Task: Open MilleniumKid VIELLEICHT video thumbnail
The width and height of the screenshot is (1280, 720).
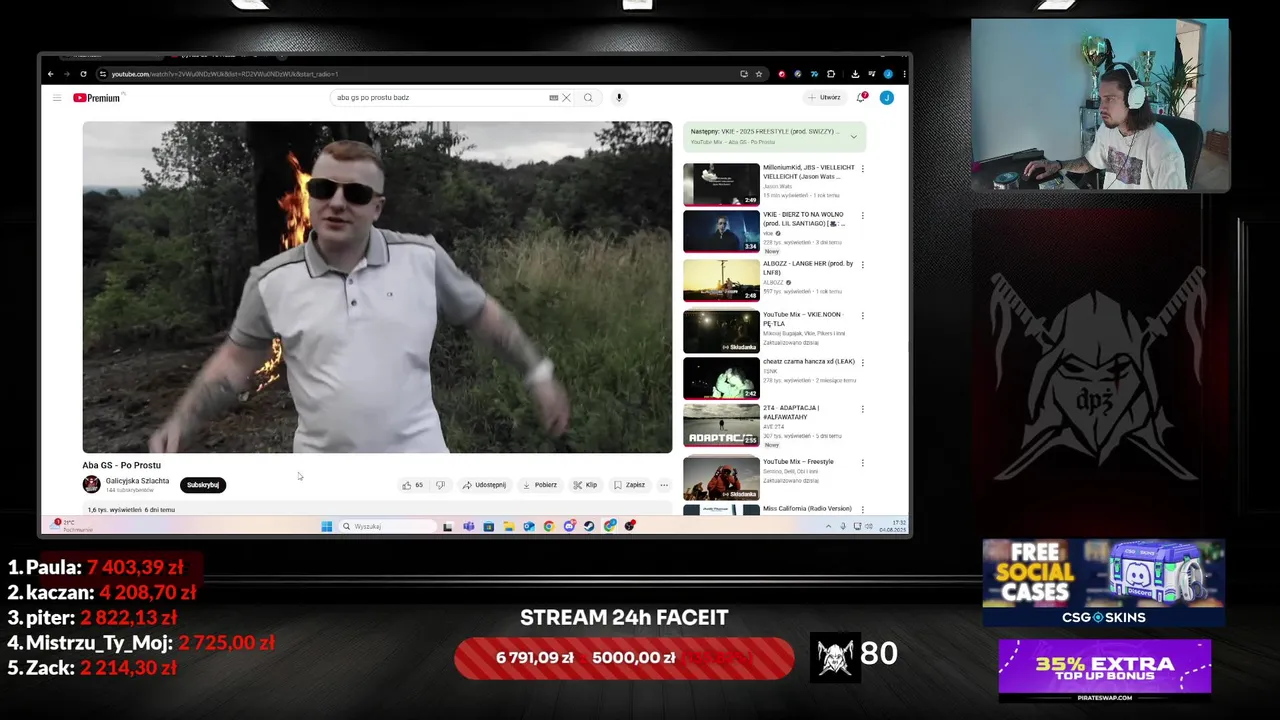Action: pyautogui.click(x=721, y=185)
